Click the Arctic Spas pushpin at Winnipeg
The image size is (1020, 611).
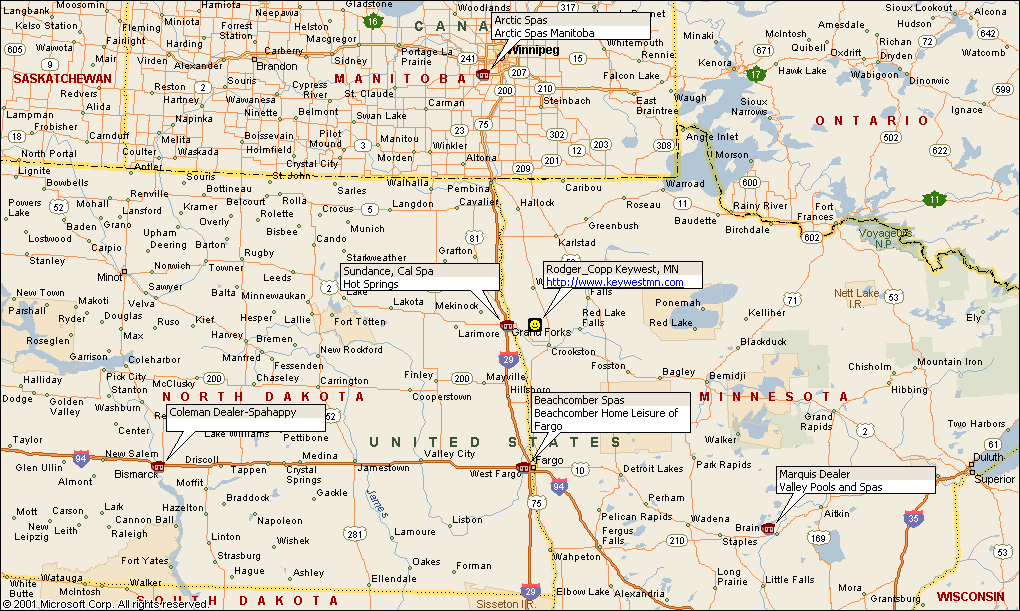click(483, 74)
